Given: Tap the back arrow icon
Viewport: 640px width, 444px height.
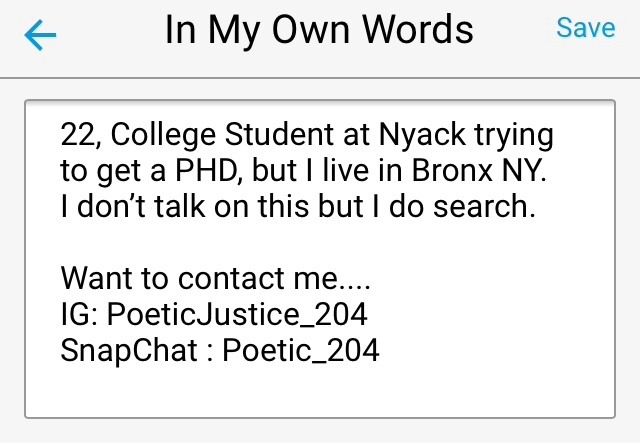Looking at the screenshot, I should (40, 35).
